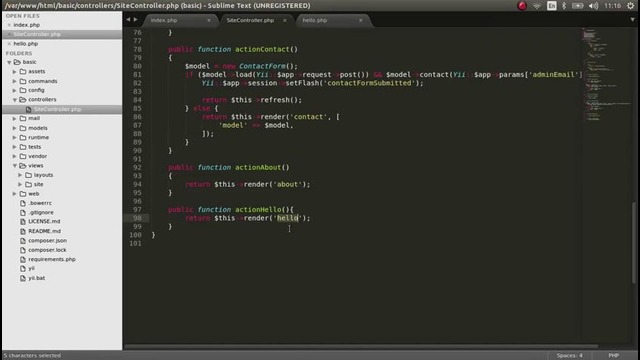Click the vertical editor scrollbar
Screen dimensions: 640x360
click(634, 242)
